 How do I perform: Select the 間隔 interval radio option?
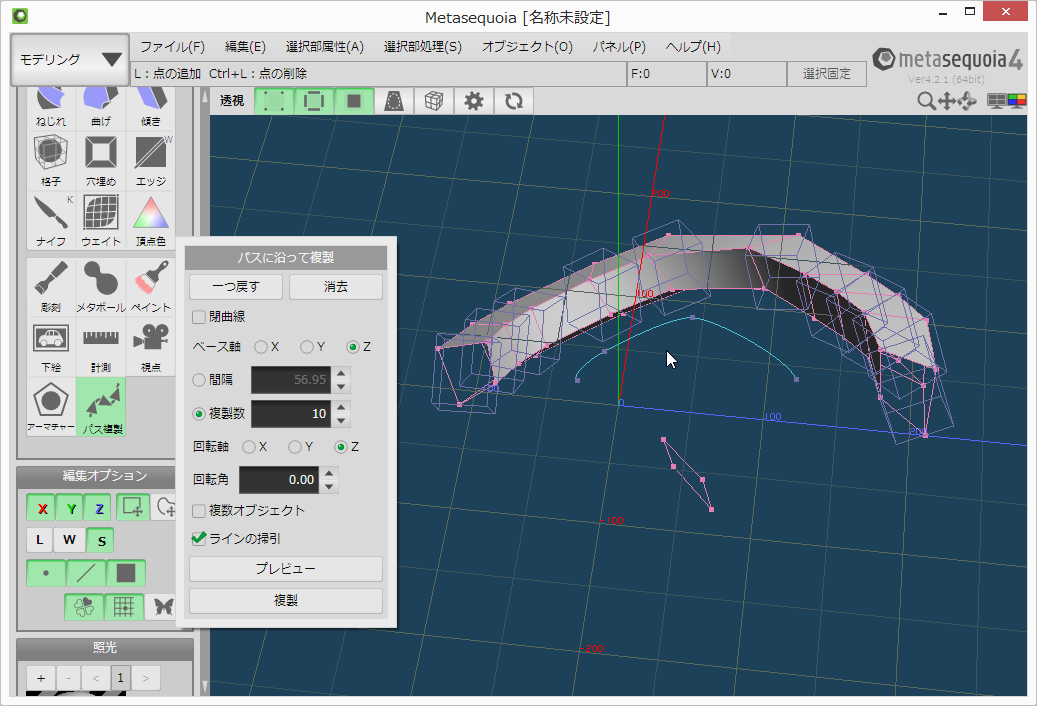click(198, 379)
